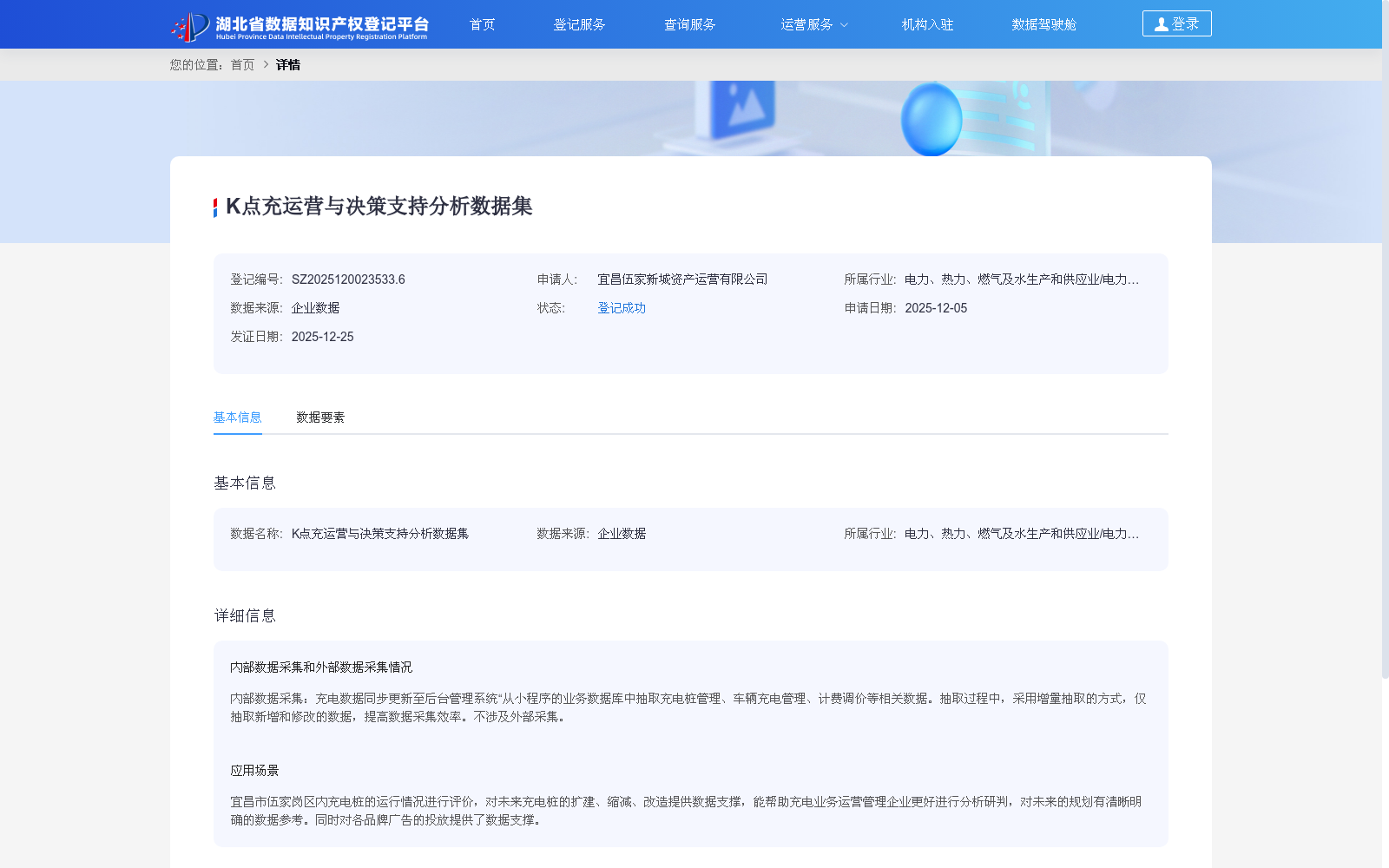Switch to the 基本信息 tab
Screen dimensions: 1389x868
pyautogui.click(x=237, y=418)
